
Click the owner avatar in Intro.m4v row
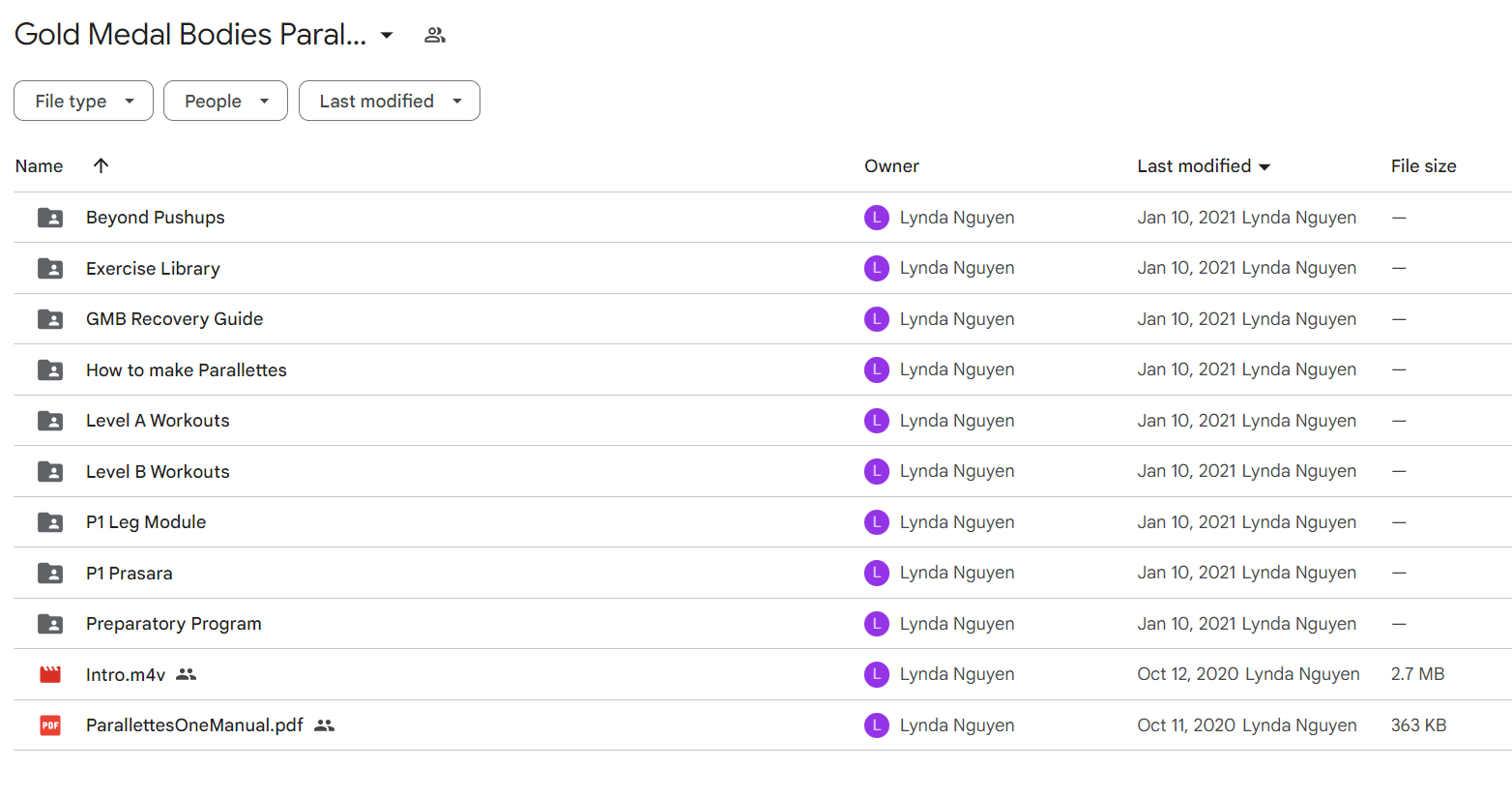[x=877, y=674]
